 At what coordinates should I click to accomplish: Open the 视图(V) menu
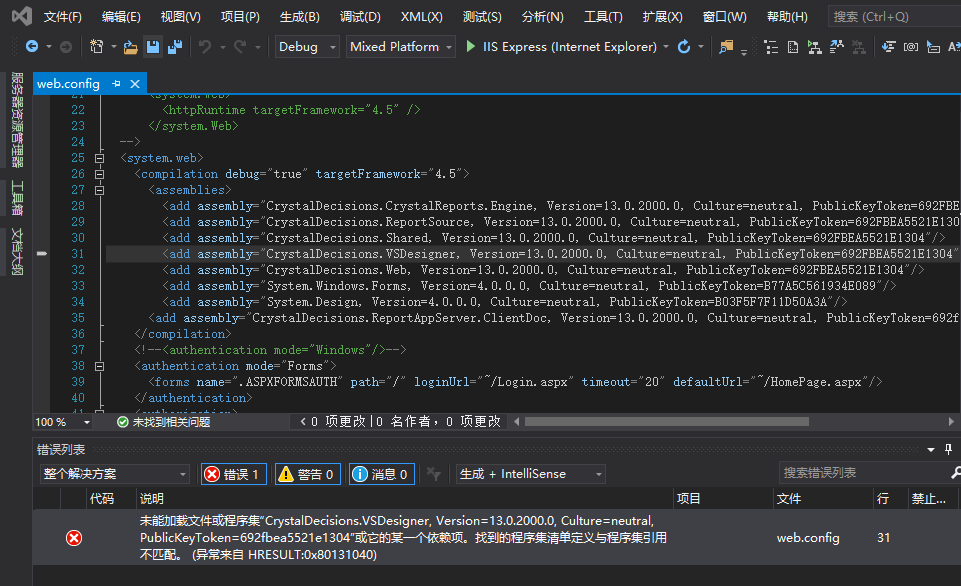coord(181,17)
